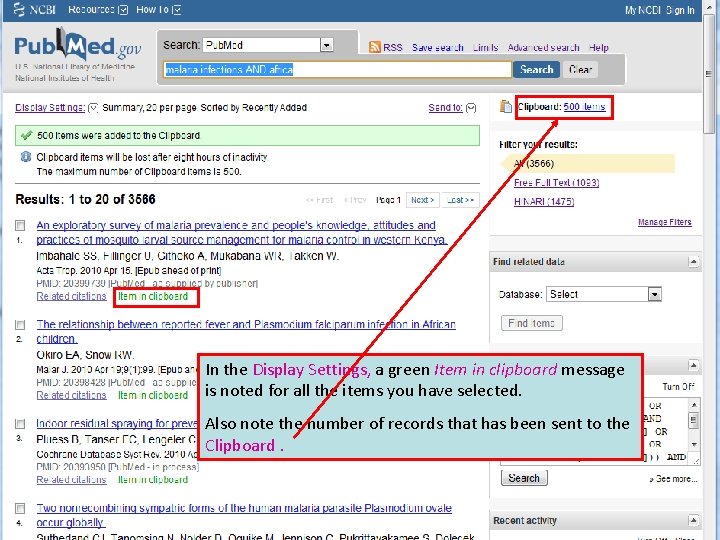
Task: Open the Two nonrecombining sympatric forms article
Action: [244, 515]
